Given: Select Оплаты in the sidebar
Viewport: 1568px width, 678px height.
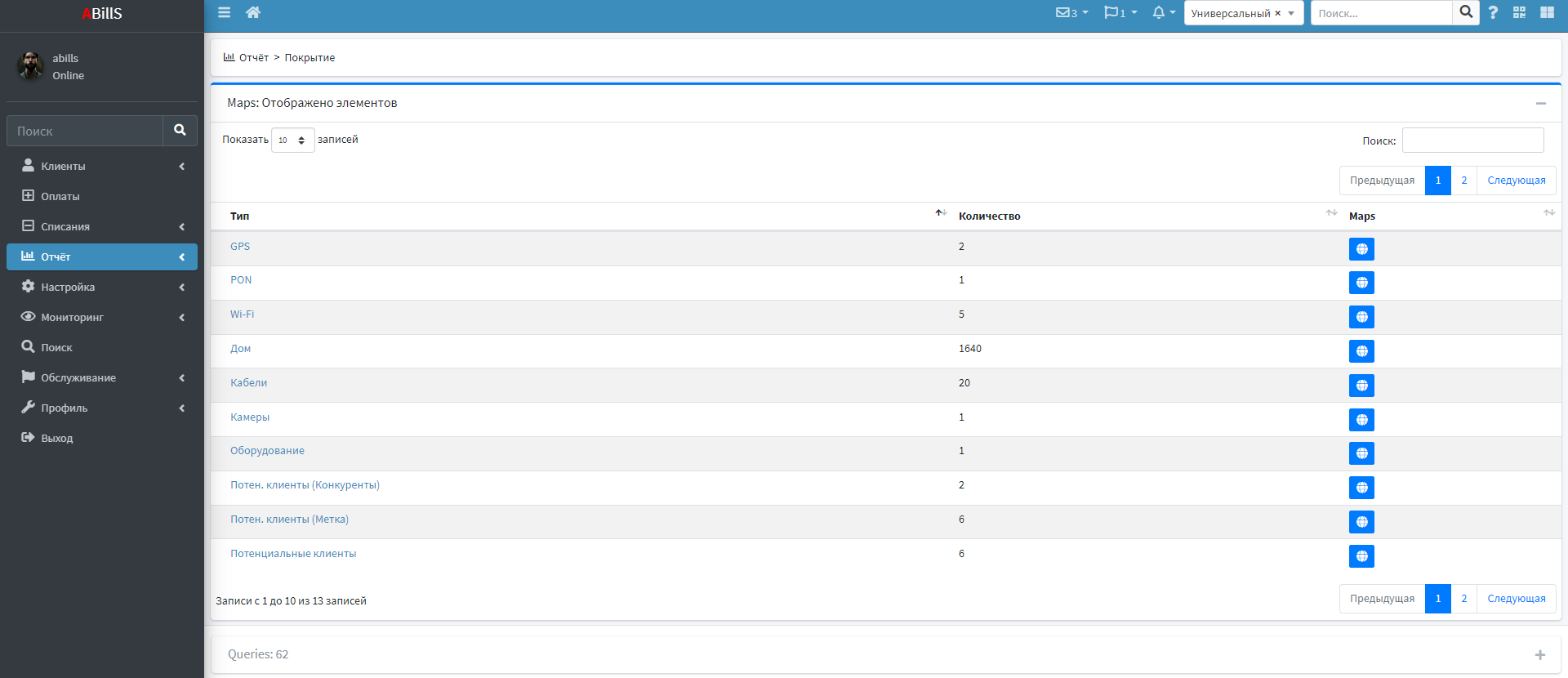Looking at the screenshot, I should [x=60, y=197].
